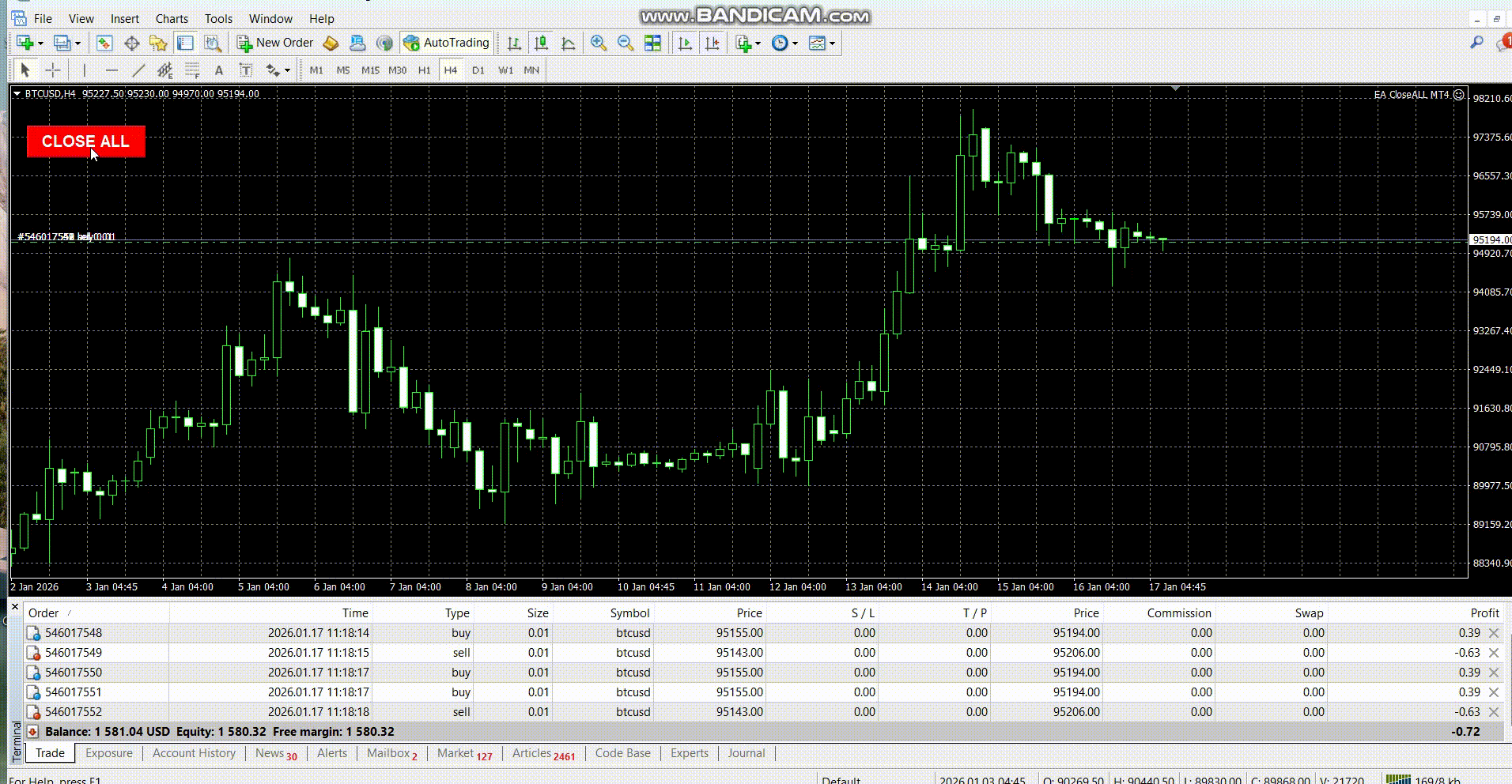The height and width of the screenshot is (784, 1512).
Task: Open the BTCUSD,H4 chart title triangle menu
Action: pyautogui.click(x=17, y=94)
